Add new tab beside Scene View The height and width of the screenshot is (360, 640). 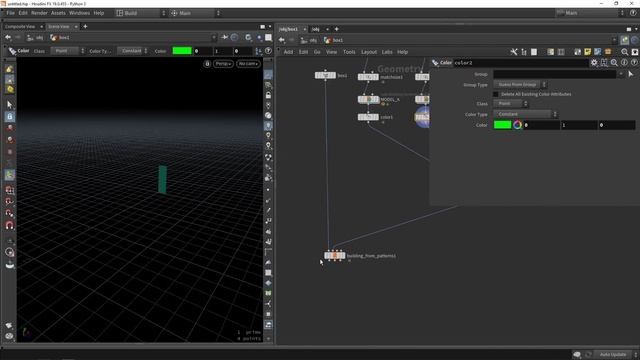85,27
